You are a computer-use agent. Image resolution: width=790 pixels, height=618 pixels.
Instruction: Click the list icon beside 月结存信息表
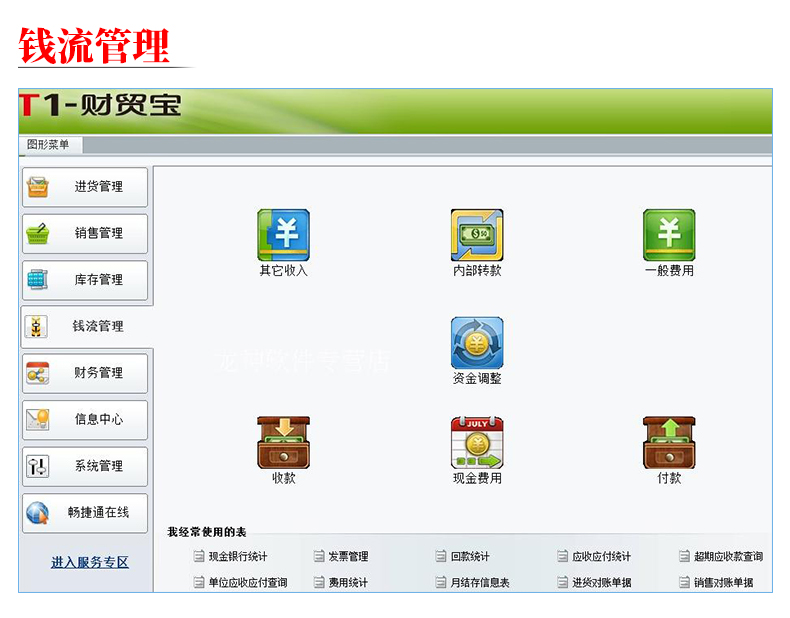coord(441,582)
